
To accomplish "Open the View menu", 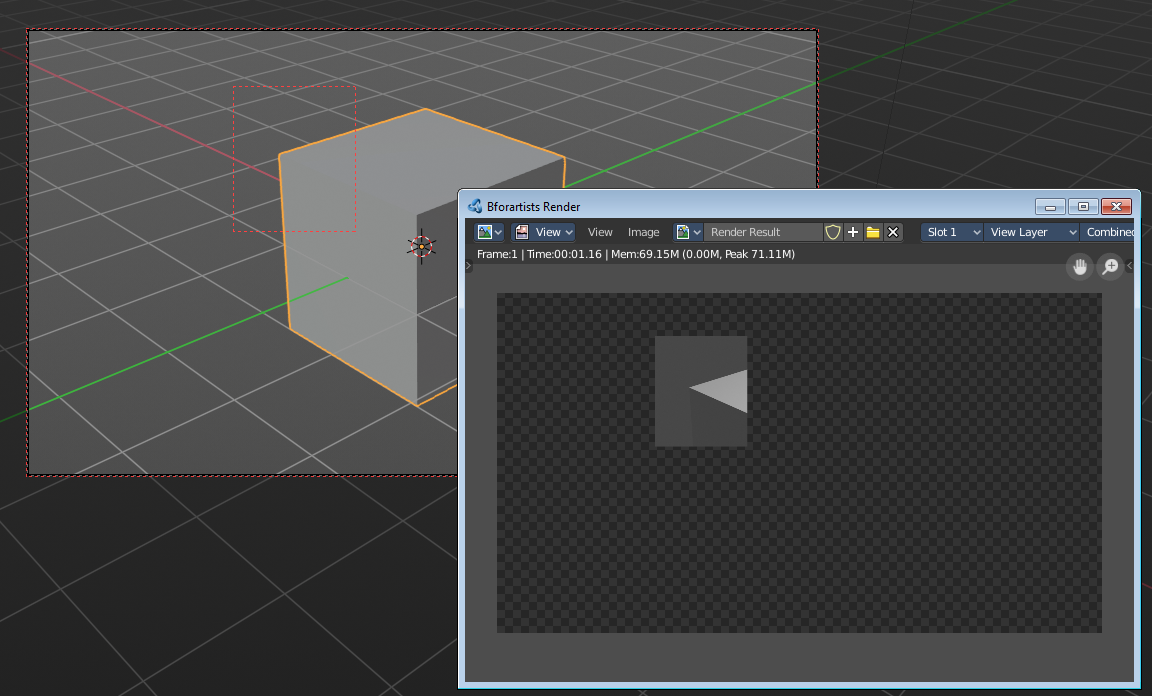I will (600, 232).
